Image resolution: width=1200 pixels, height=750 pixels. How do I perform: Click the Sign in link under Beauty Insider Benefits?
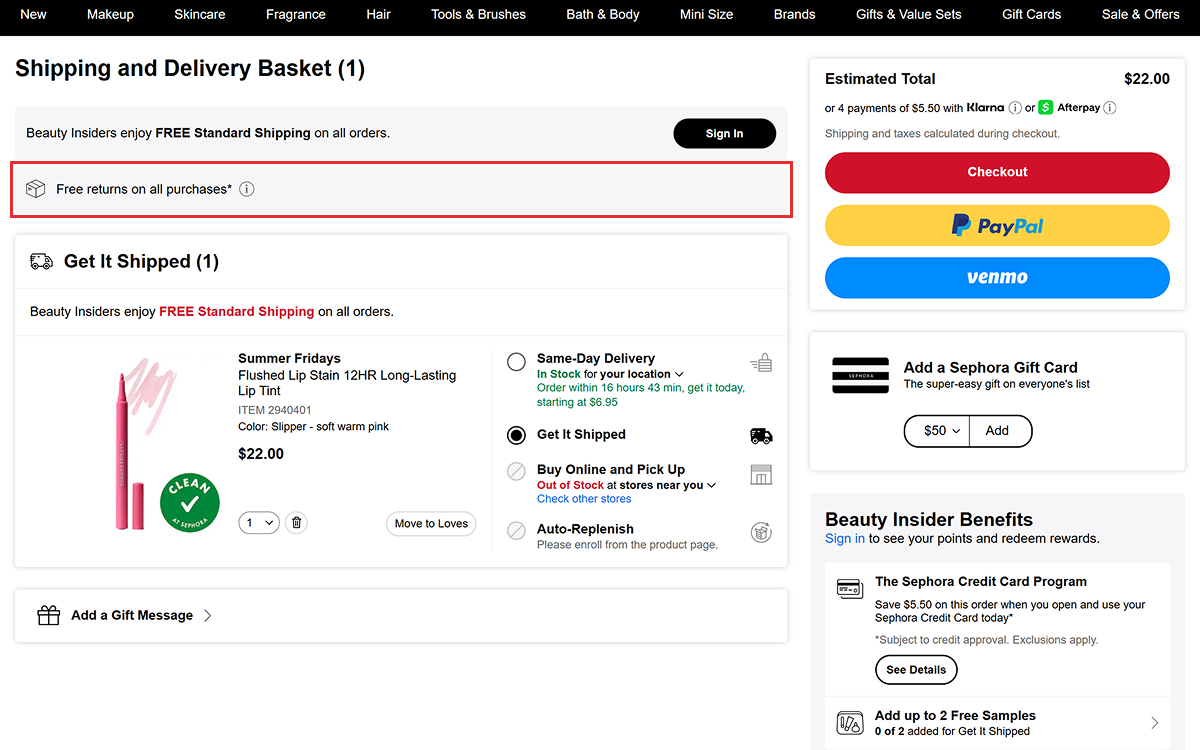pyautogui.click(x=844, y=538)
